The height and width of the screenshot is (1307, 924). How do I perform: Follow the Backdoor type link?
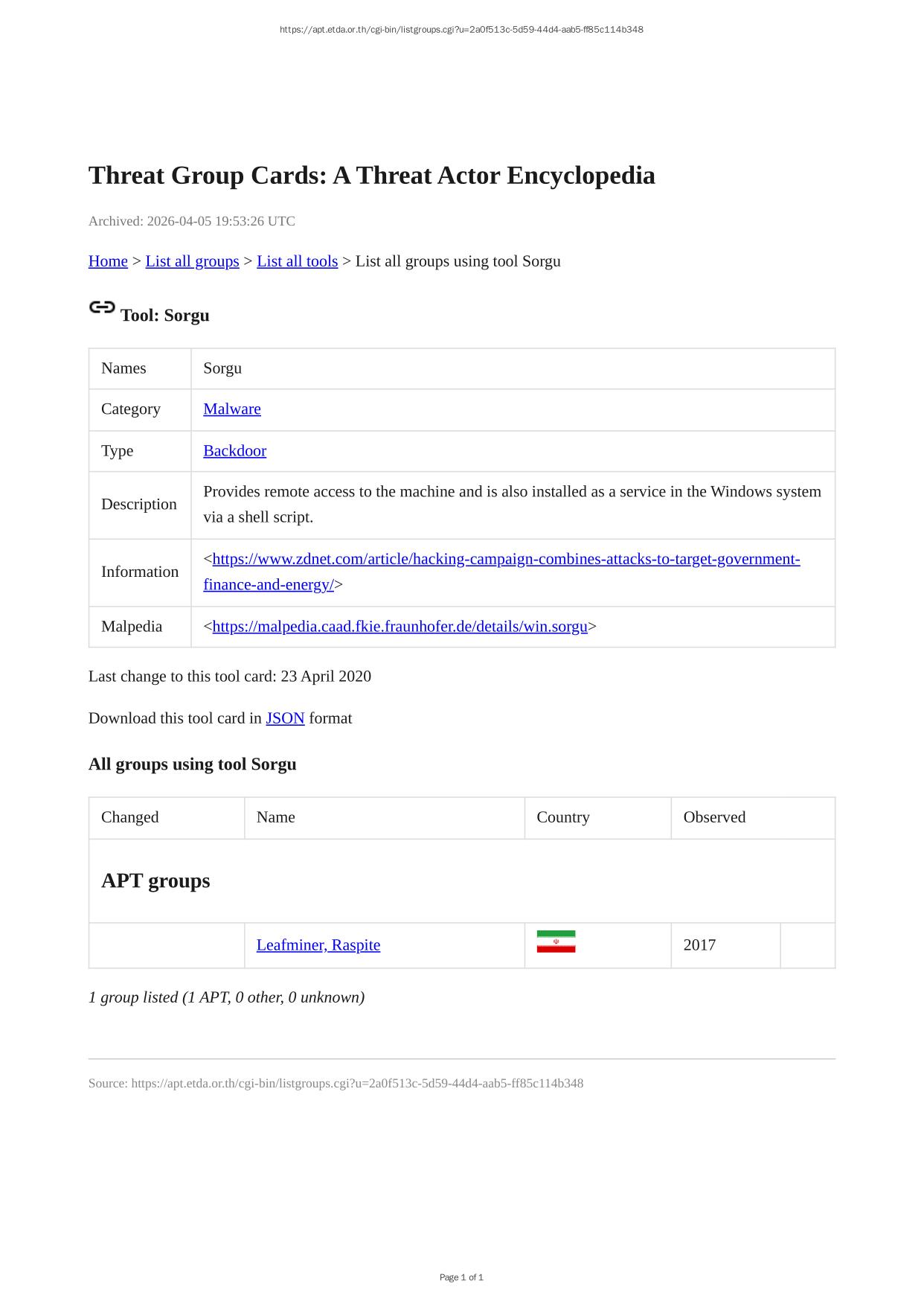coord(234,450)
